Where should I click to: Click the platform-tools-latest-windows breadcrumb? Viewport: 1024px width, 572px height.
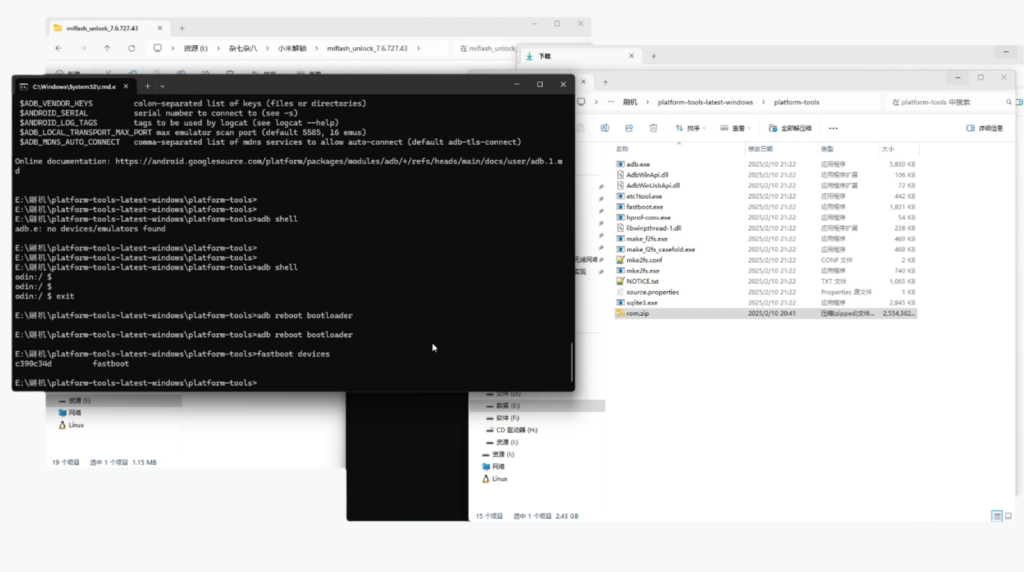pyautogui.click(x=705, y=102)
